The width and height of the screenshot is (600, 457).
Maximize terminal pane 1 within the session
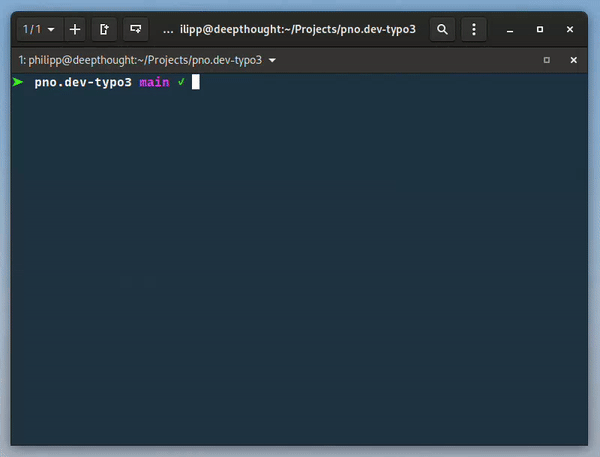click(546, 60)
